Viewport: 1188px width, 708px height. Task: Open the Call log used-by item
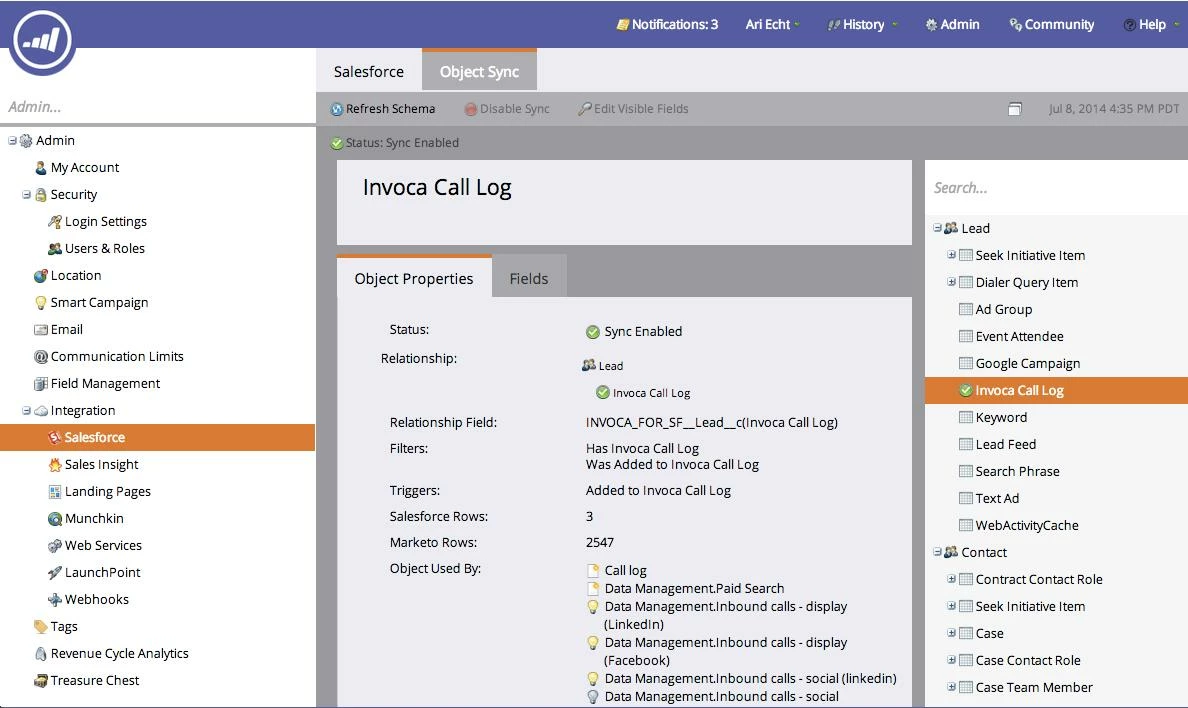pos(617,570)
